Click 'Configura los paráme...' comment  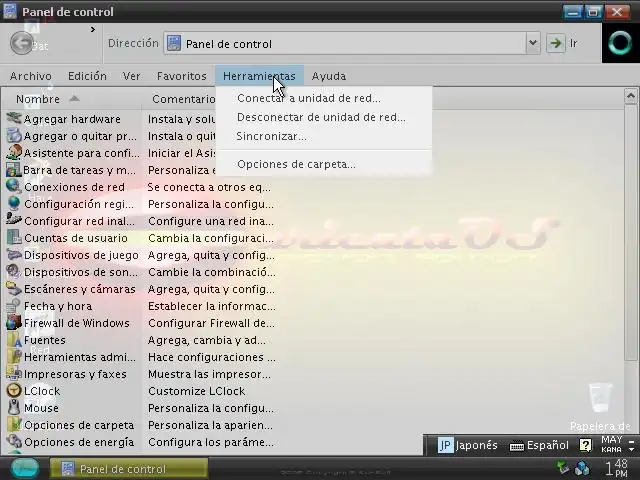tap(211, 442)
